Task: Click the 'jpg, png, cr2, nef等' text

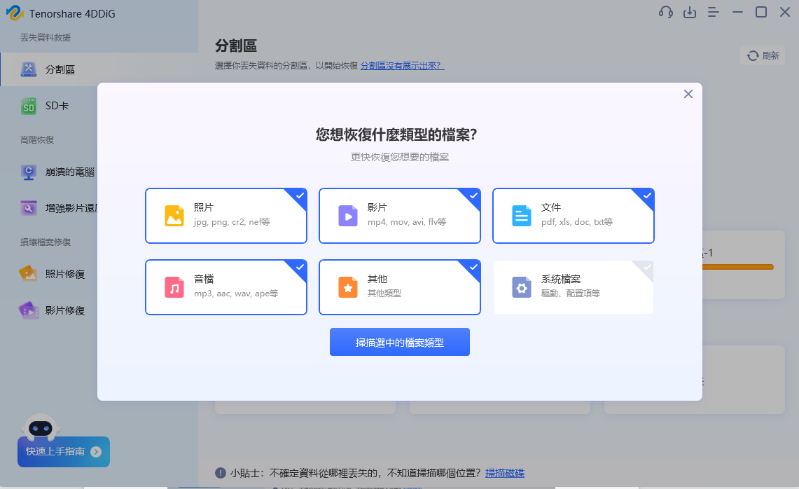Action: [232, 222]
